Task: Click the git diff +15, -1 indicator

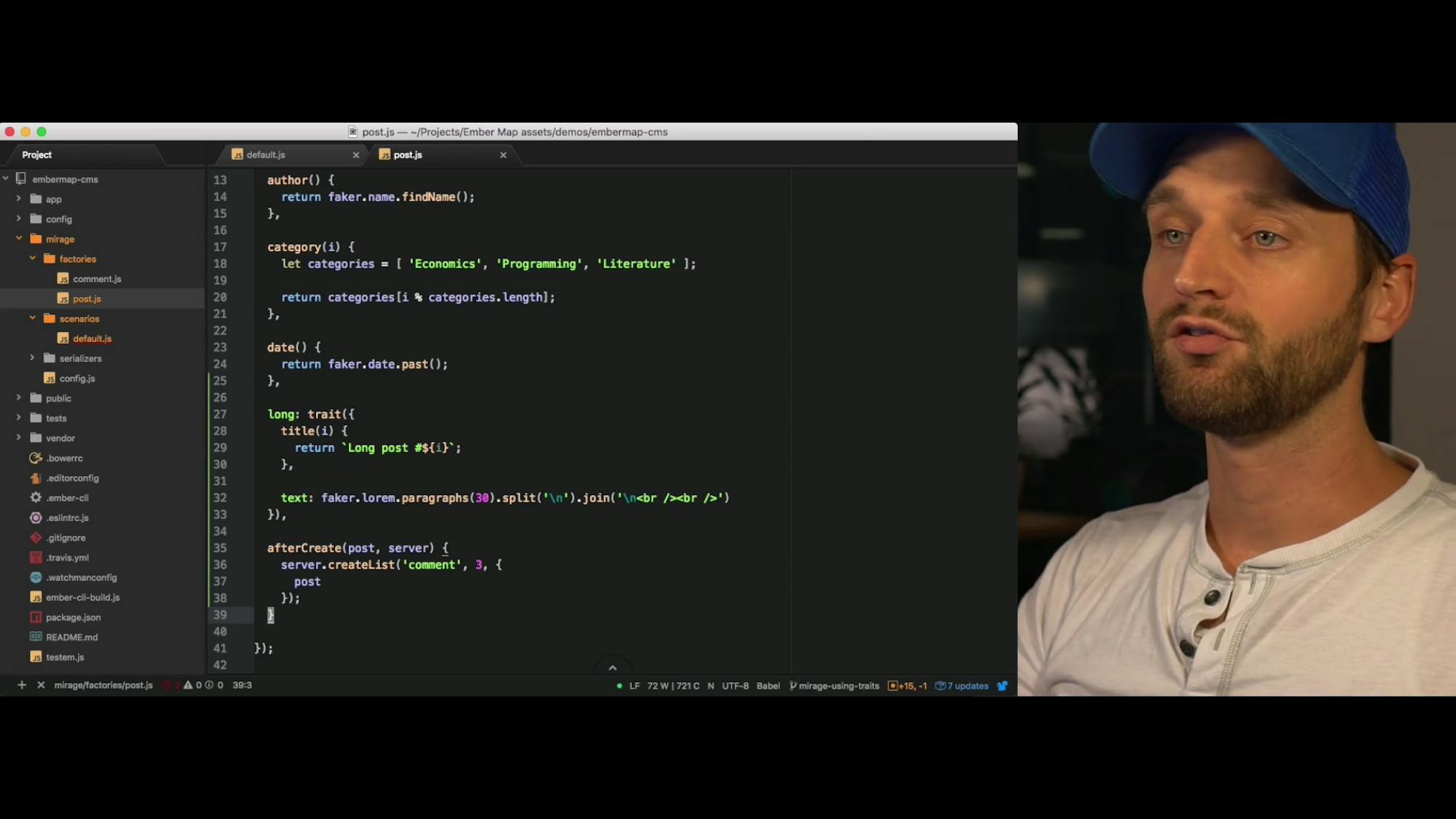Action: [907, 686]
